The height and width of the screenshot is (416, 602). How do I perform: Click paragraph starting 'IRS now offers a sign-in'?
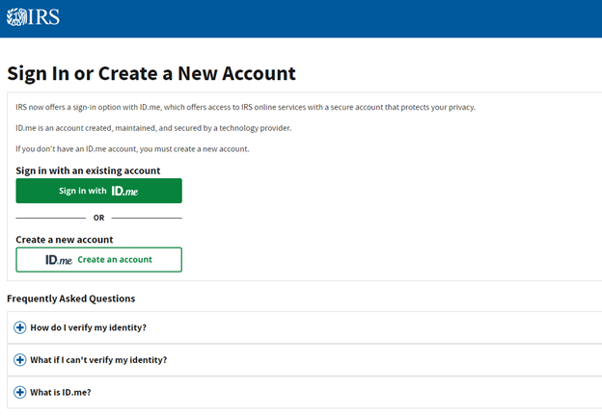pyautogui.click(x=245, y=107)
